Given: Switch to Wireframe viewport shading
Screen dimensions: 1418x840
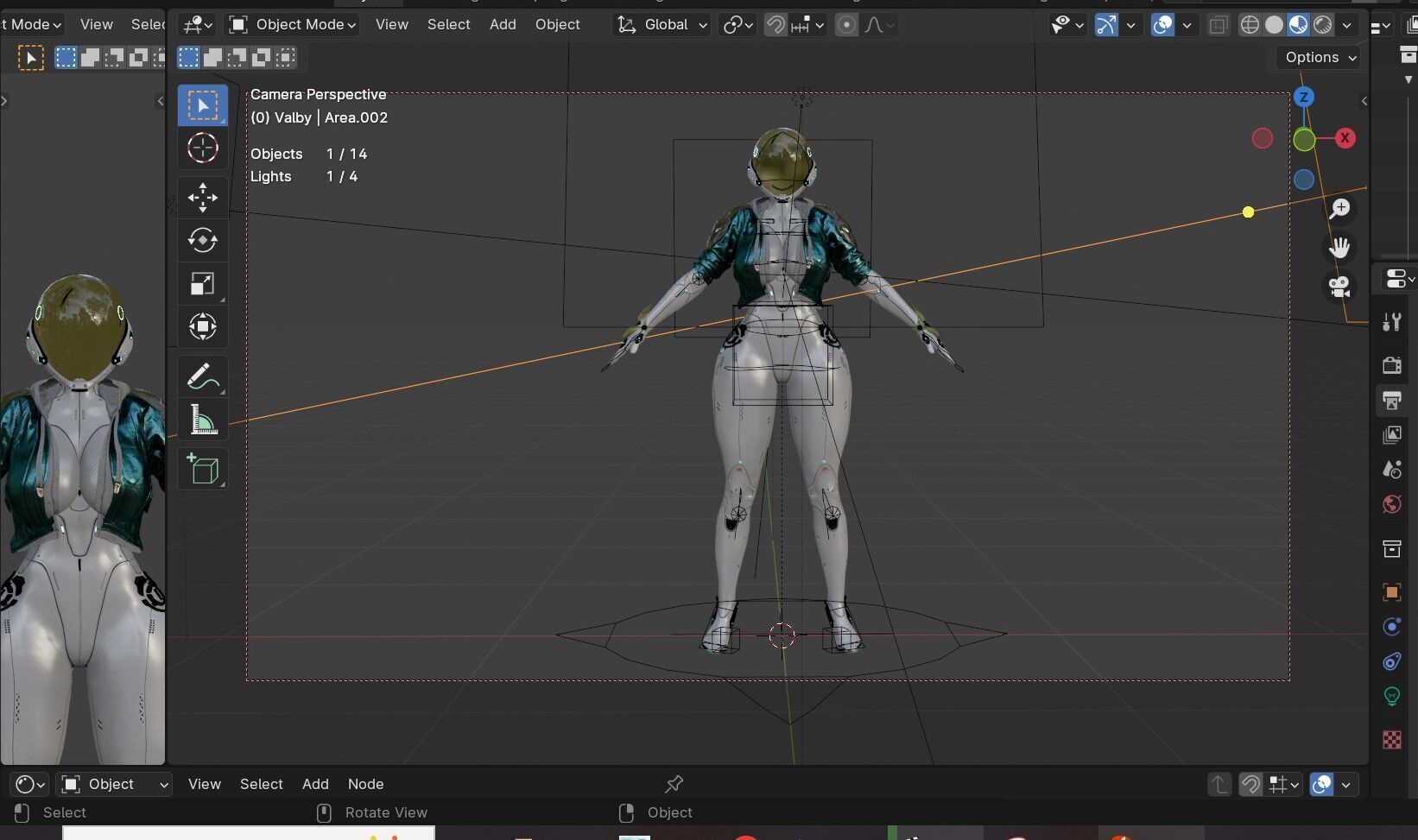Looking at the screenshot, I should point(1249,25).
